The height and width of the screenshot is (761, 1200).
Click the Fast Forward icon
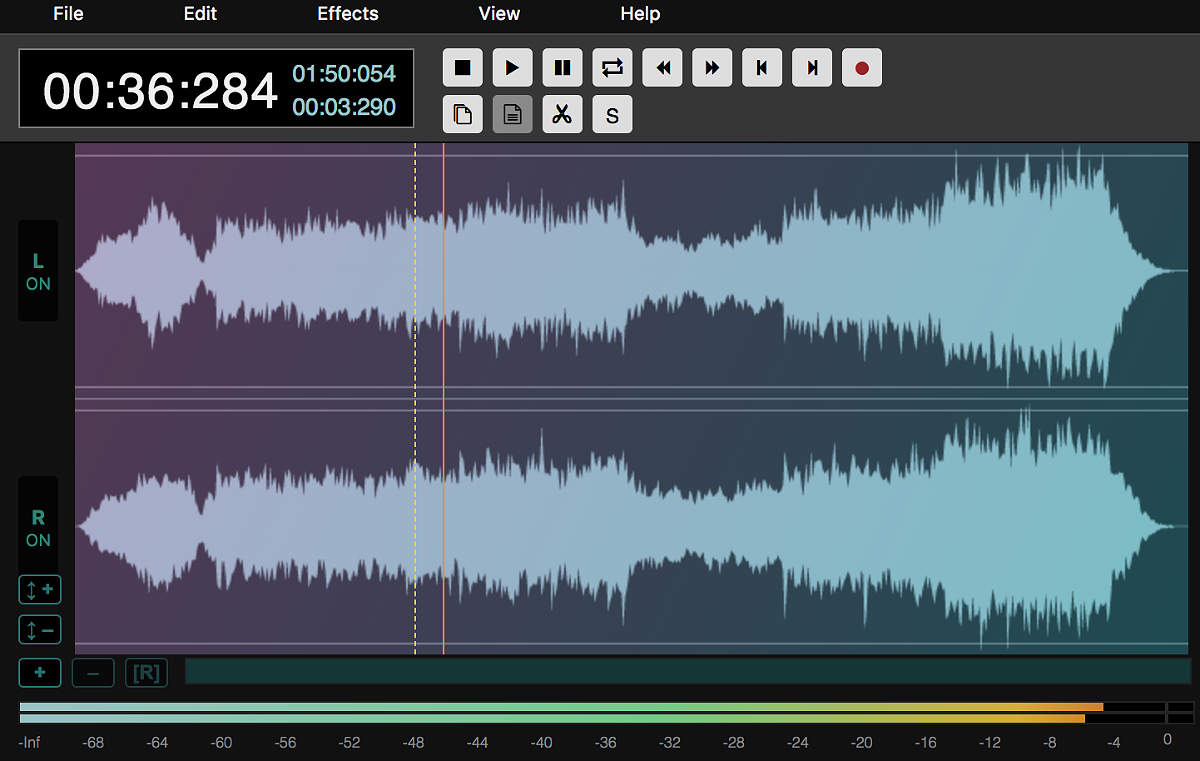712,67
